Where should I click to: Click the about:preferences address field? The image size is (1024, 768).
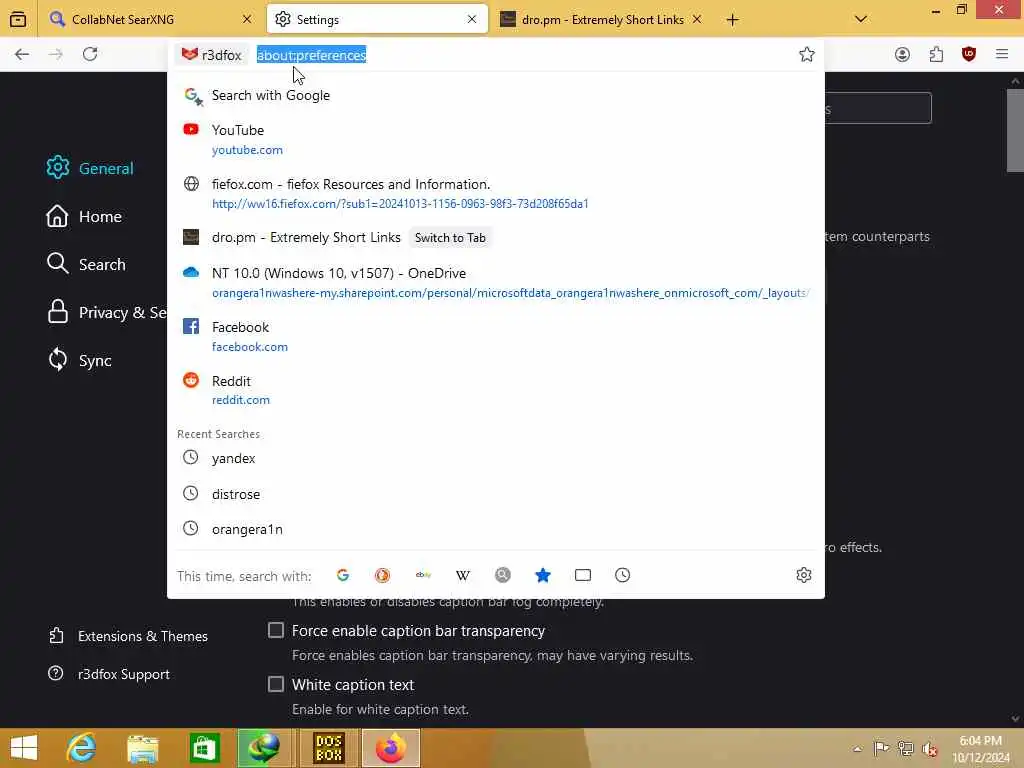522,55
